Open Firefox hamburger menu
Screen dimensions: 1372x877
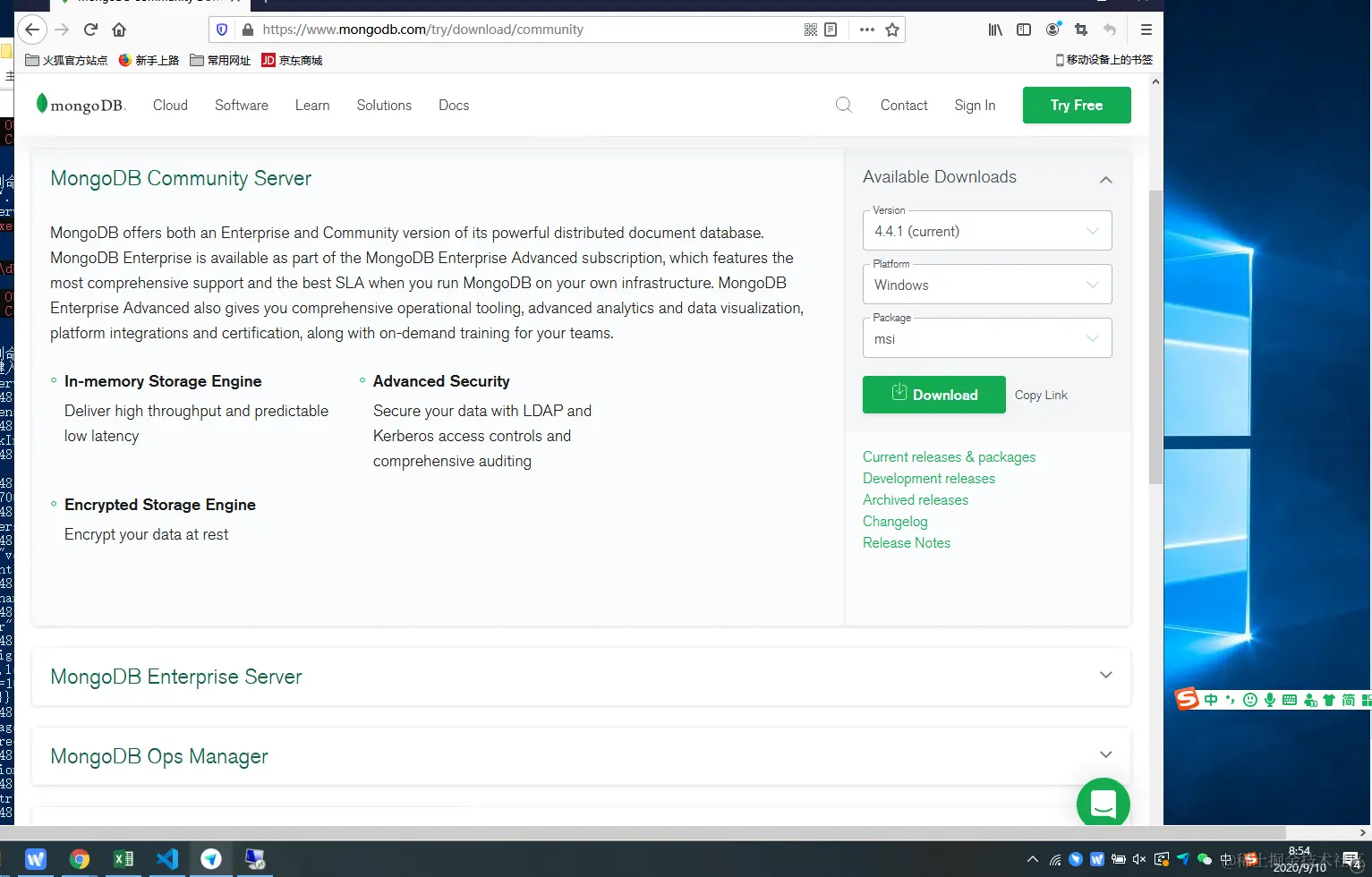click(1146, 30)
